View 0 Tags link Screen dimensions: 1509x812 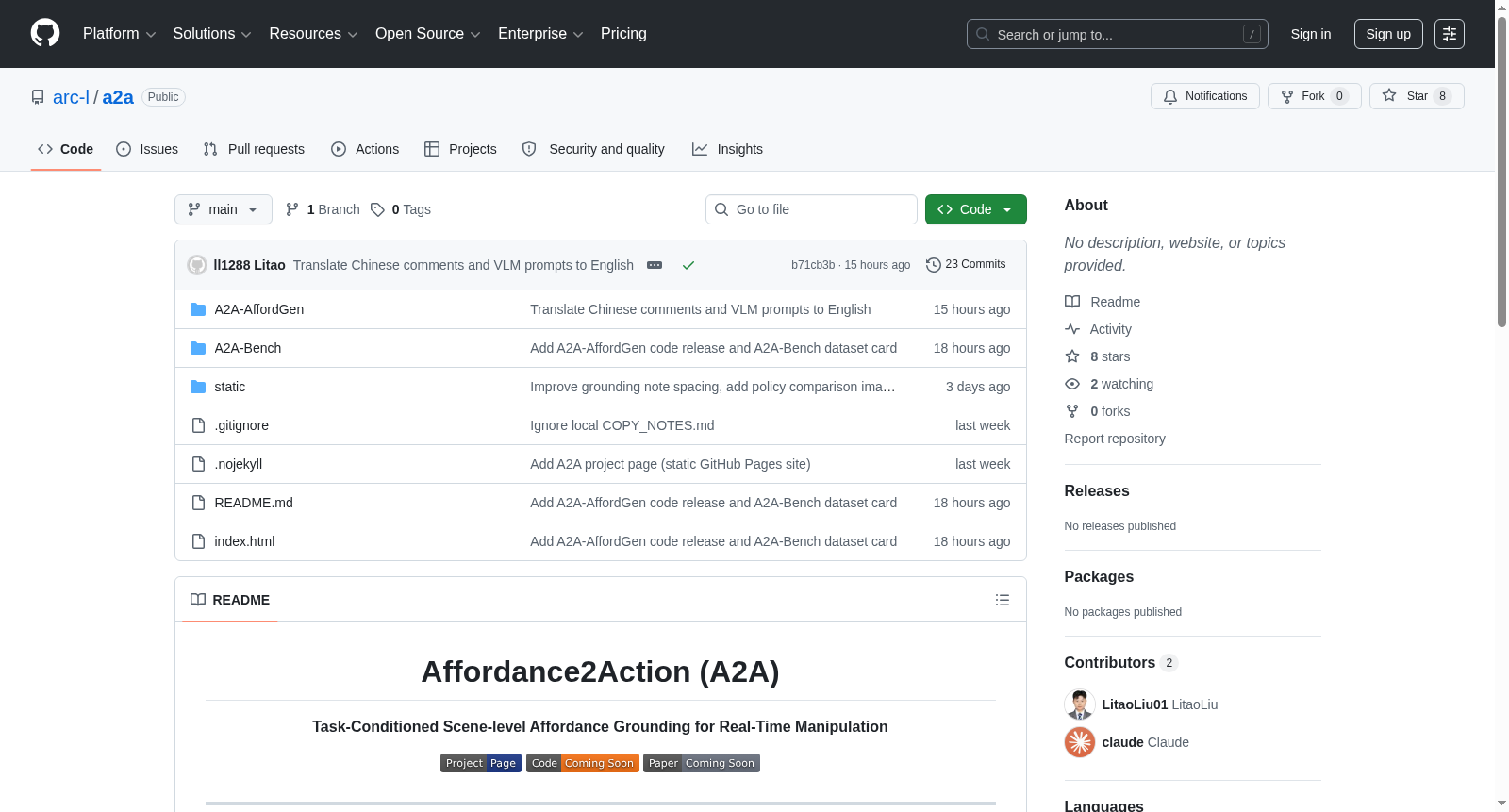pos(401,209)
